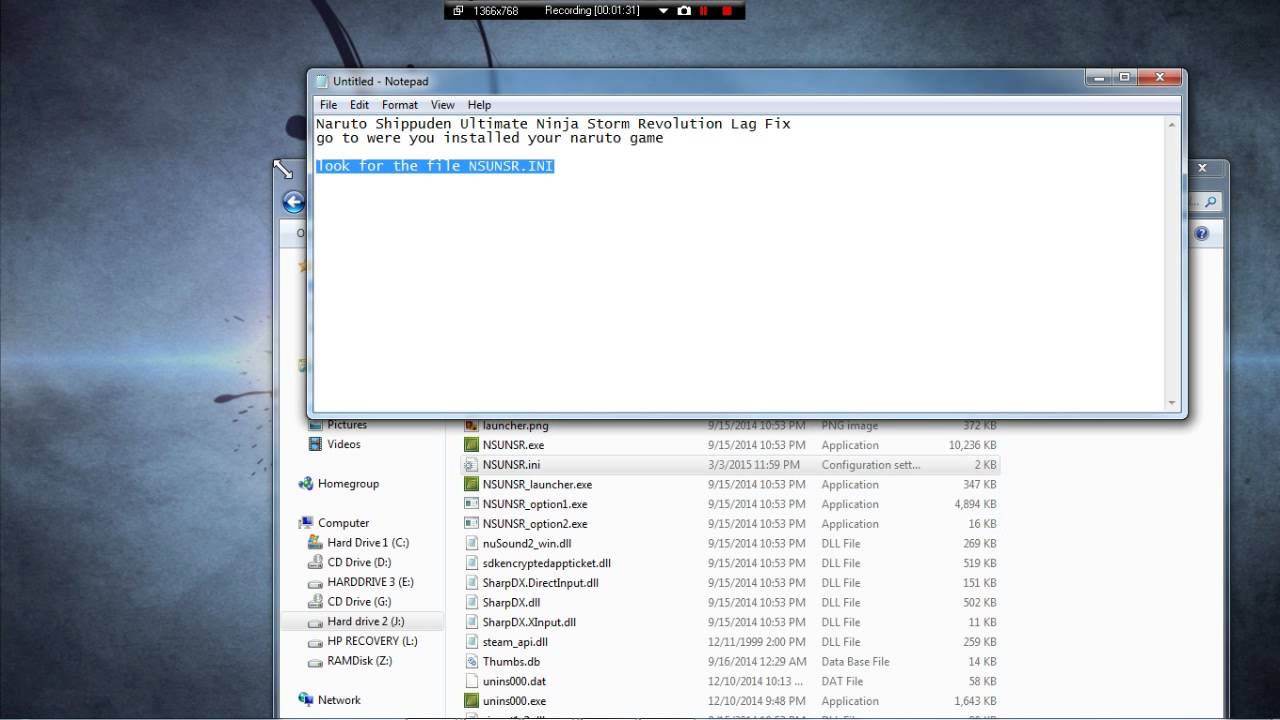Open Hard Drive 1 (C:)

(368, 543)
